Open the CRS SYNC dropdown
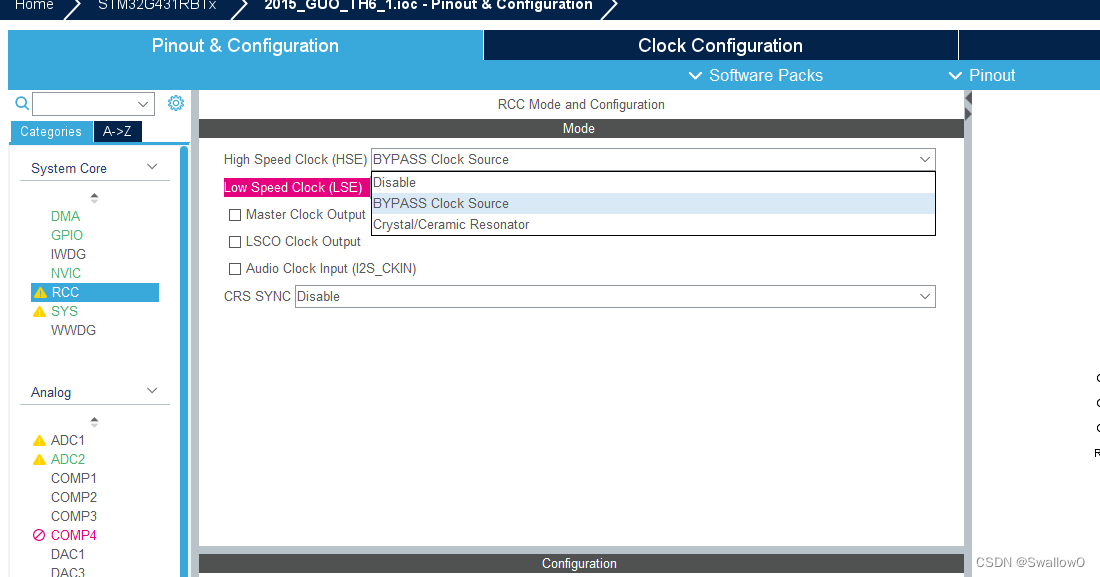The height and width of the screenshot is (577, 1100). click(x=925, y=296)
